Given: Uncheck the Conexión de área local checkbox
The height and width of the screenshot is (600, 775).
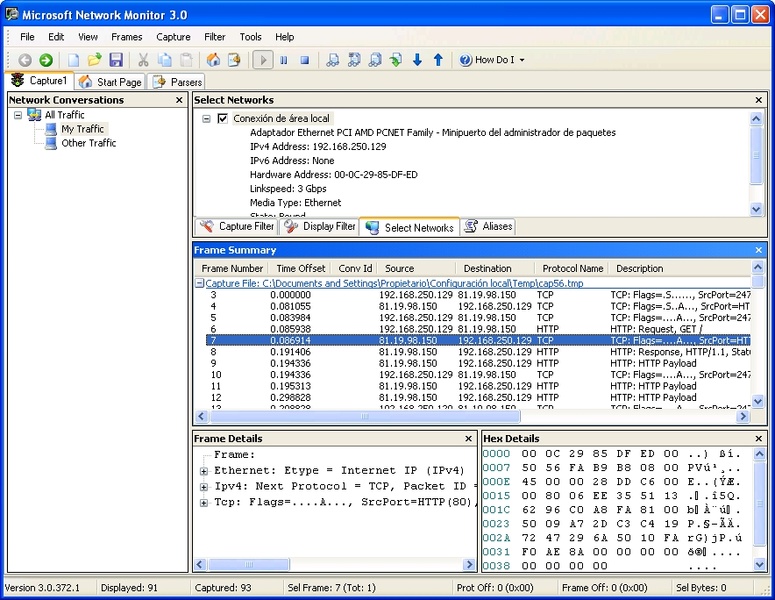Looking at the screenshot, I should (223, 119).
